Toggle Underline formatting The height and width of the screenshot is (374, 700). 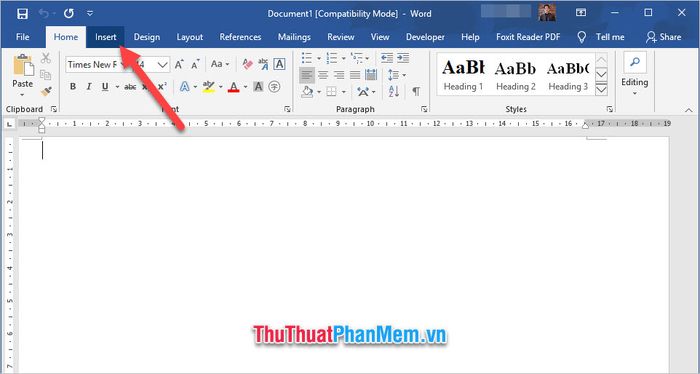(x=105, y=87)
